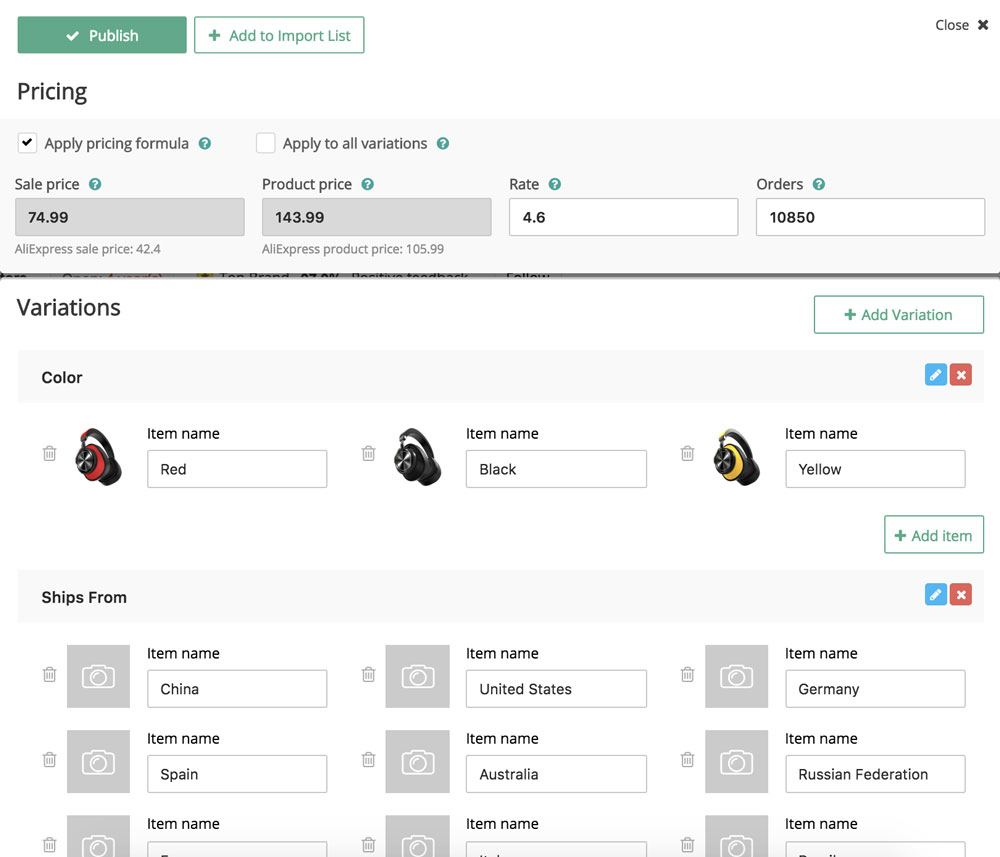
Task: Close the product editing panel
Action: point(961,25)
